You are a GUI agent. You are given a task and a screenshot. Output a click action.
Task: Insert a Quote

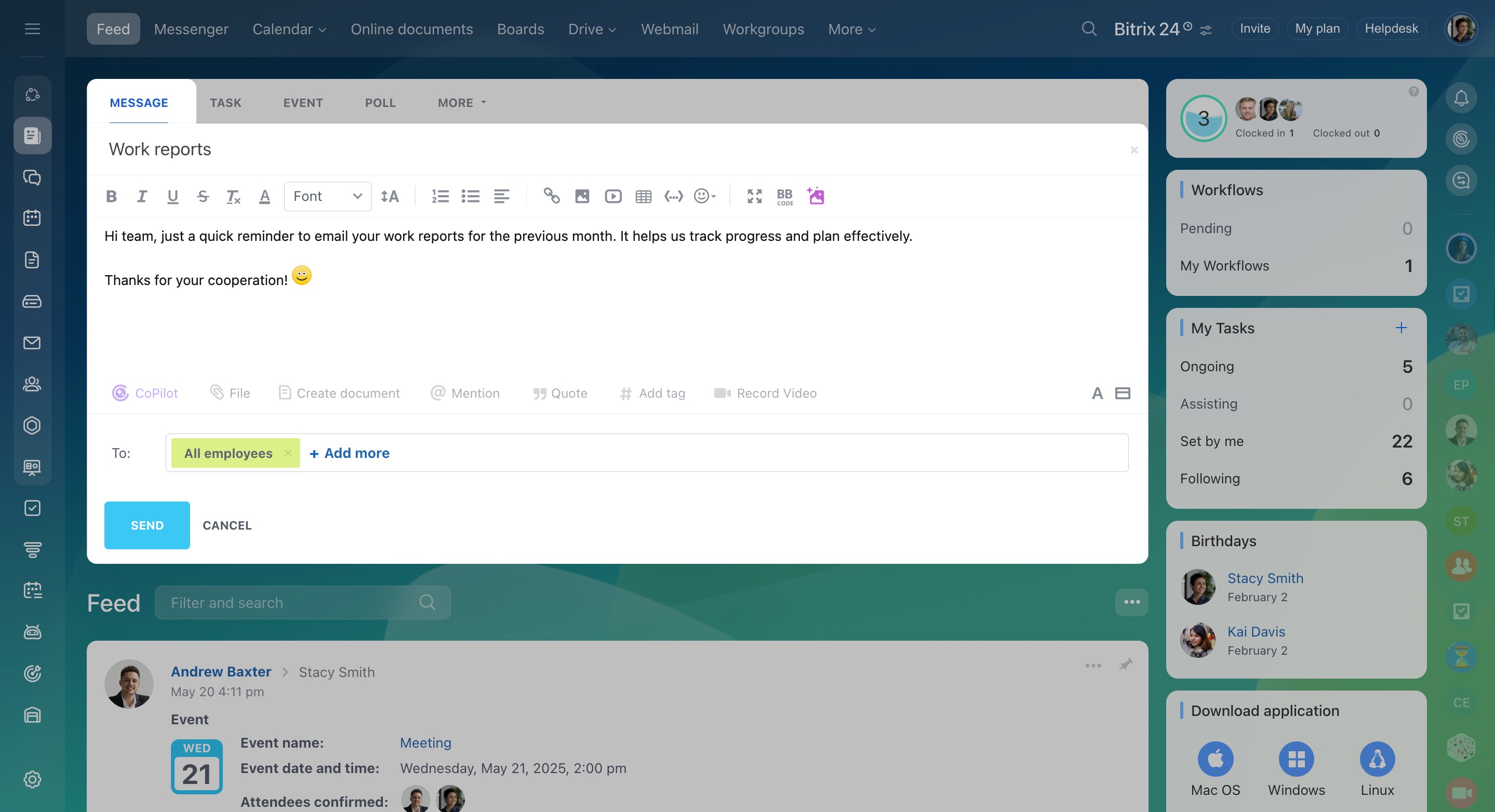(x=560, y=393)
